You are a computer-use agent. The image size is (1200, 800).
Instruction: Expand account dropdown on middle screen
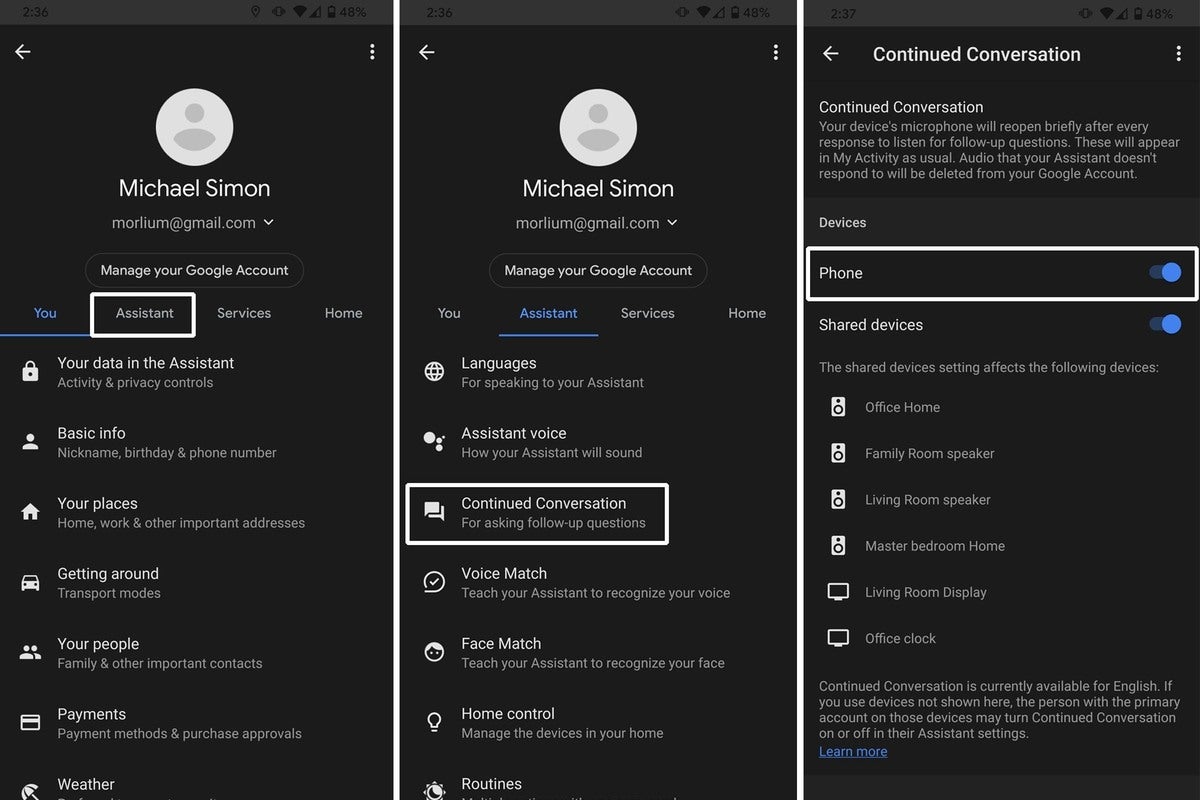pos(672,223)
